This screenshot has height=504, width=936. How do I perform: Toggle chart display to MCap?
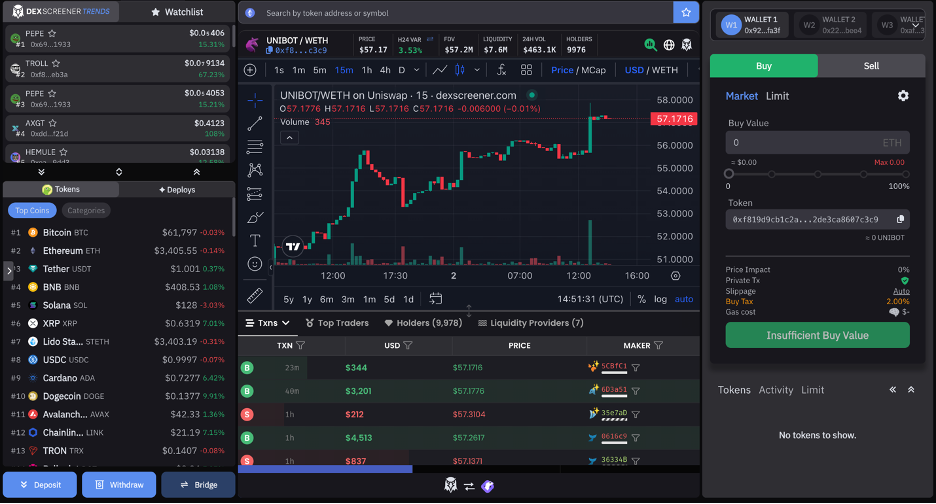(x=593, y=70)
